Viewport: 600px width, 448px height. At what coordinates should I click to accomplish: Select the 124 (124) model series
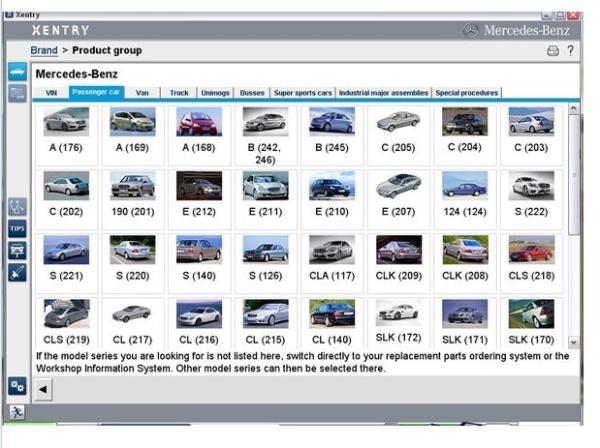click(x=465, y=199)
